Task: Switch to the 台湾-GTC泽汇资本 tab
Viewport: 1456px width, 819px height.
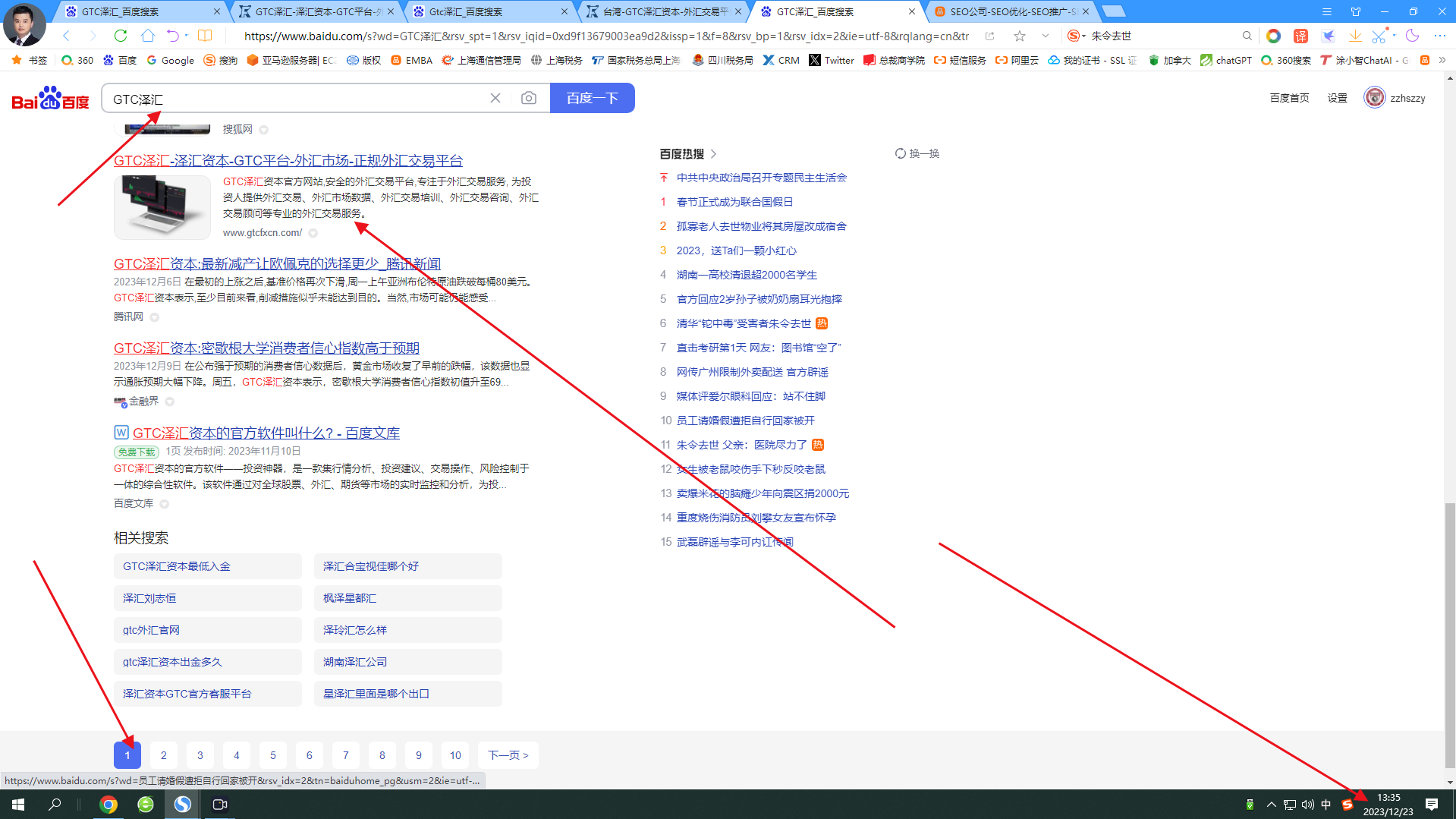Action: [665, 11]
